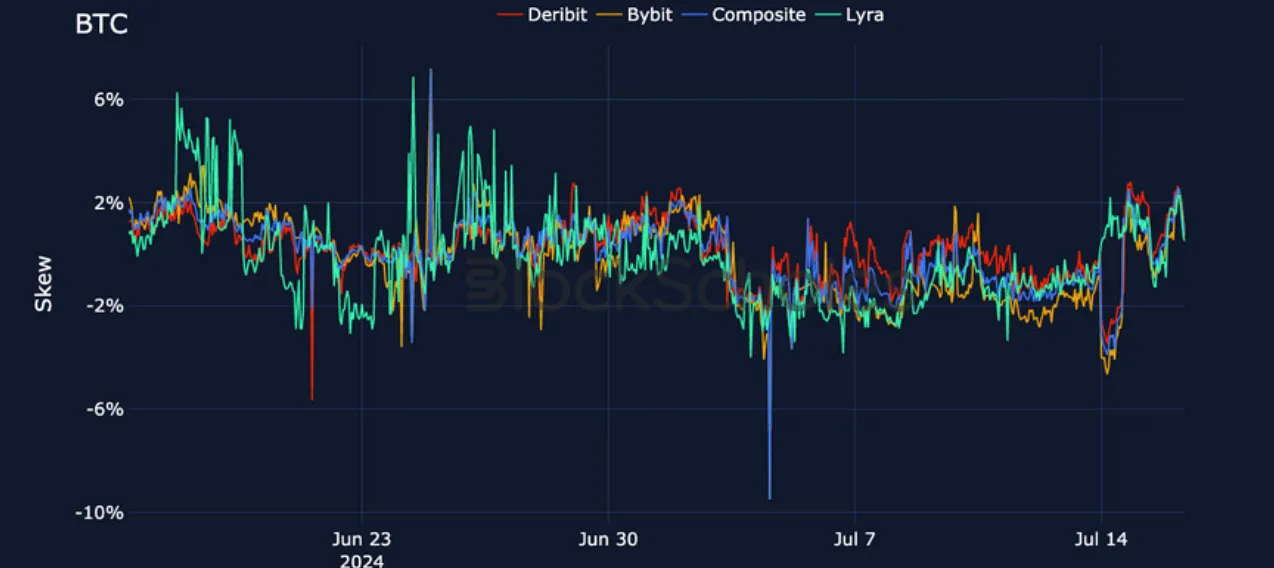Click the -2% y-axis tick label
The width and height of the screenshot is (1274, 568).
(x=106, y=306)
